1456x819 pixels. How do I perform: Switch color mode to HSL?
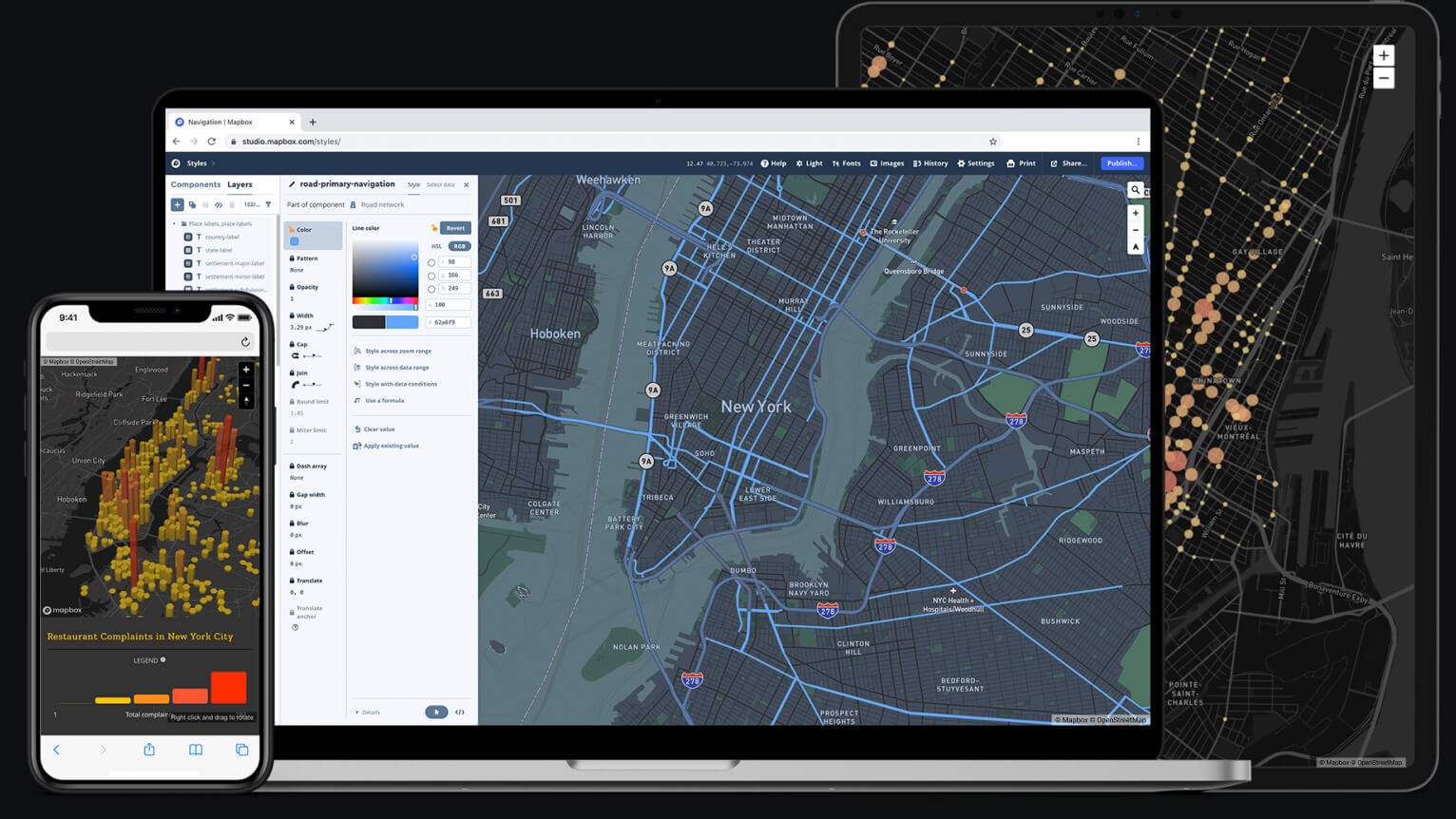(x=437, y=246)
